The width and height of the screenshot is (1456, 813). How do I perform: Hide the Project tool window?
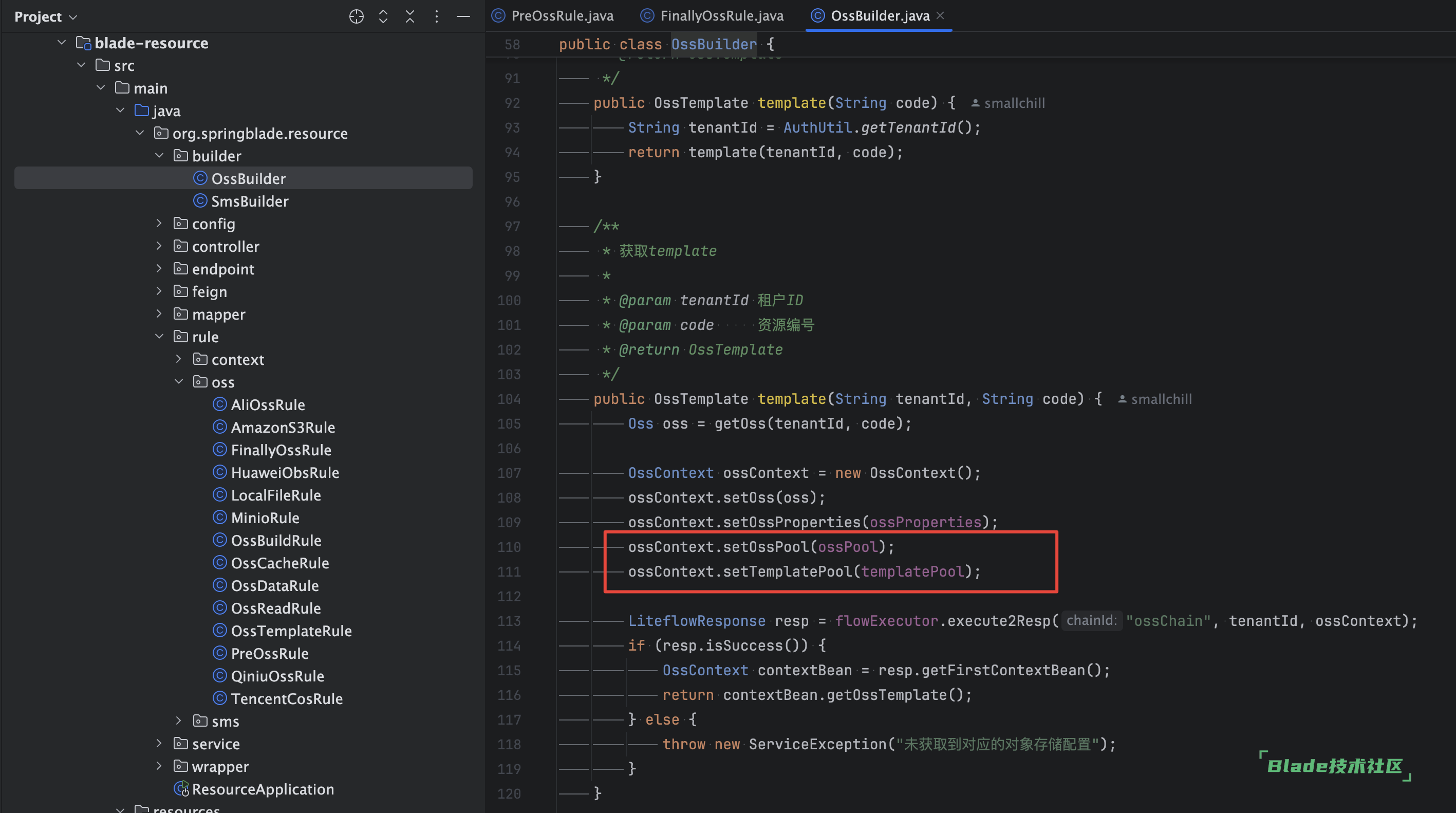(463, 16)
